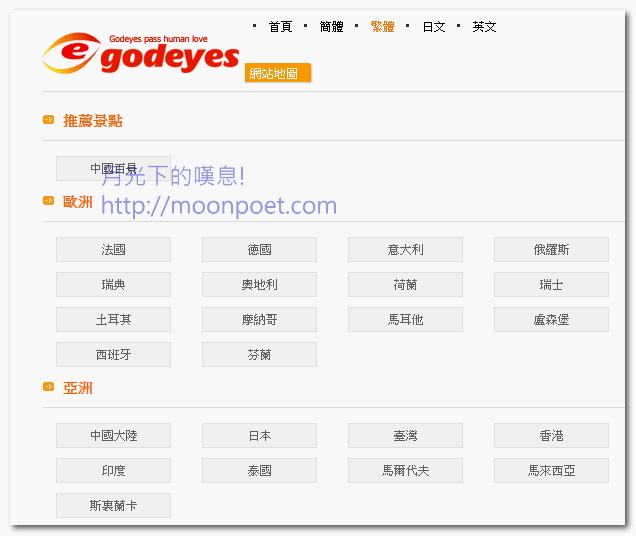Select the 法國 country button

click(x=113, y=249)
